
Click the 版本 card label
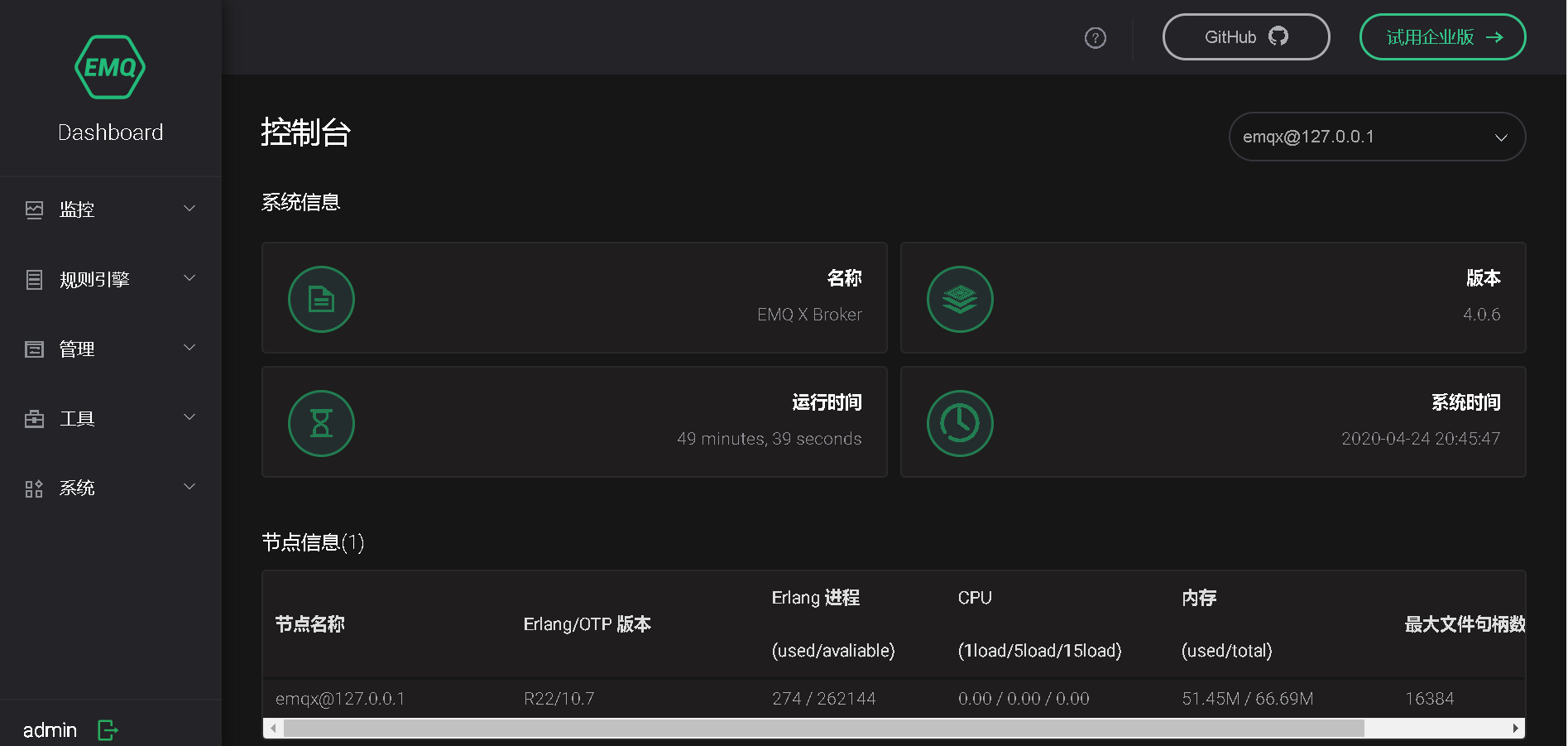[x=1484, y=278]
